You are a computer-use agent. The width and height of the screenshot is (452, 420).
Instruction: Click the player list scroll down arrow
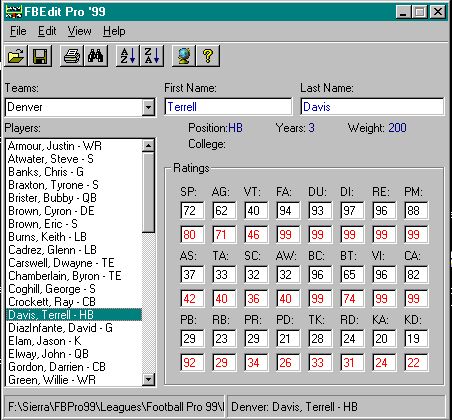(148, 379)
